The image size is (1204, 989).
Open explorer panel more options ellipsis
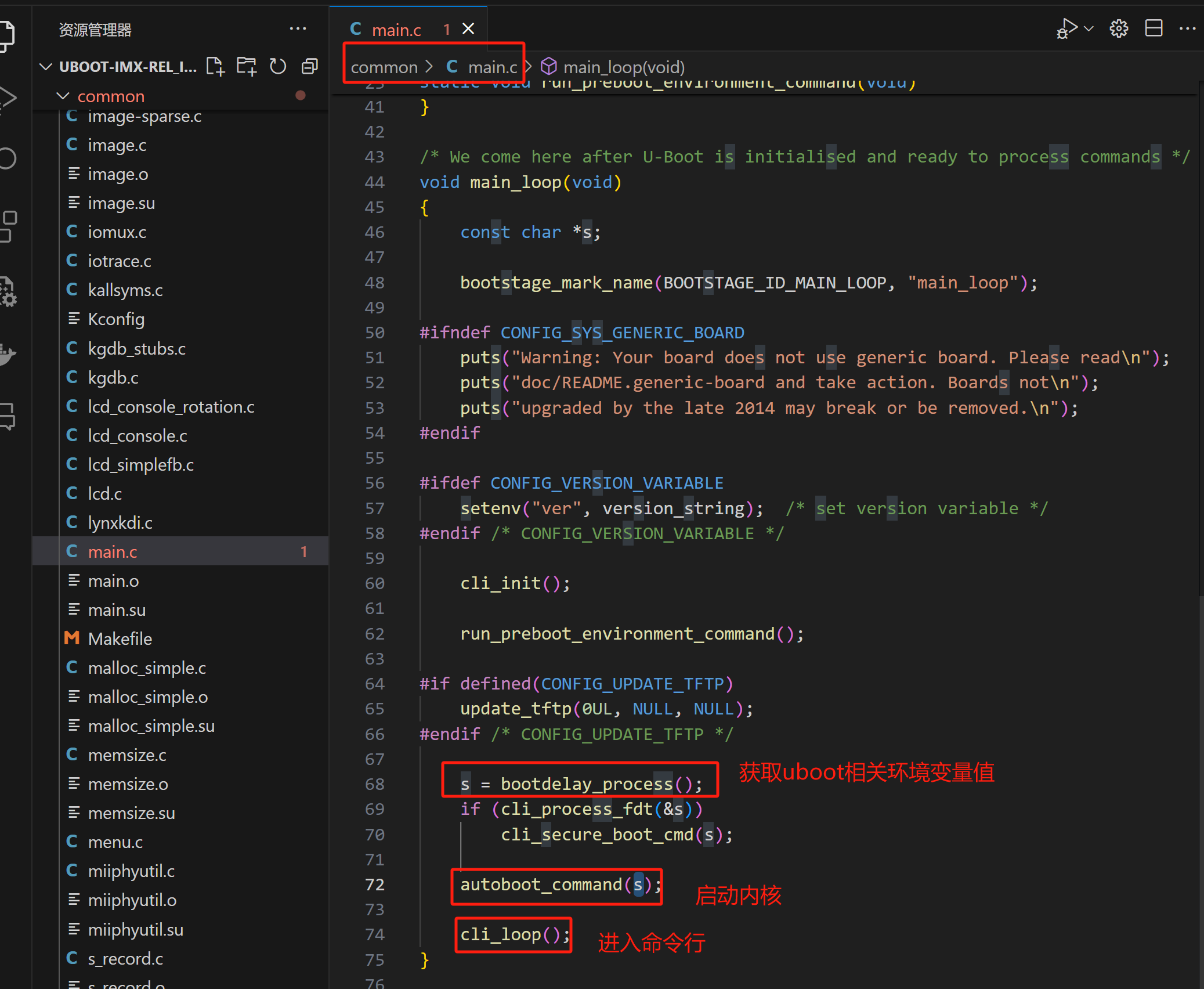point(298,28)
